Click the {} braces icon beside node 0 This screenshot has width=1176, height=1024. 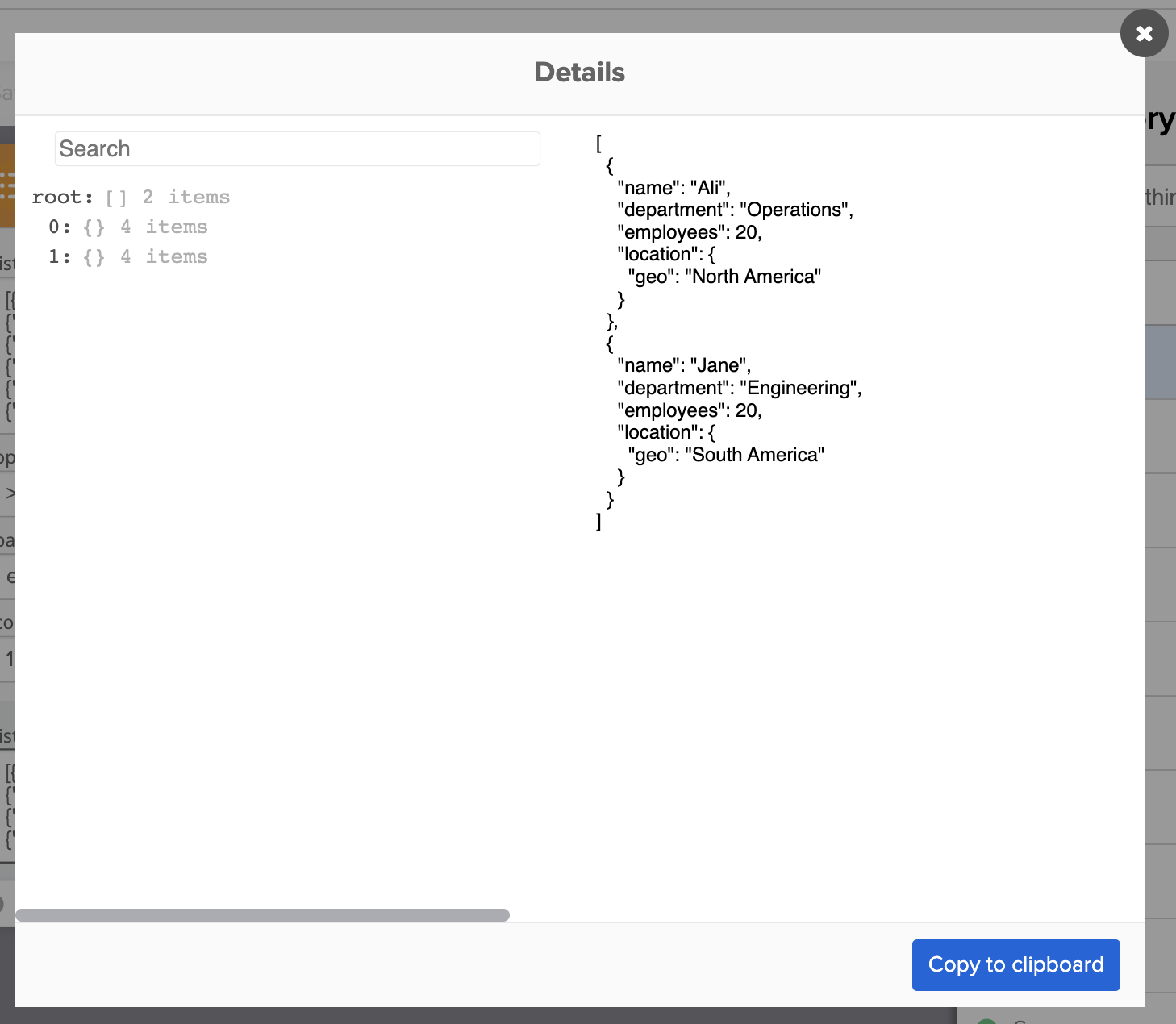pyautogui.click(x=94, y=227)
